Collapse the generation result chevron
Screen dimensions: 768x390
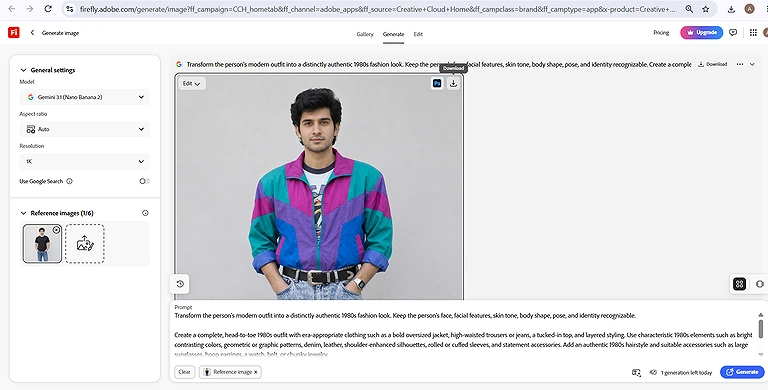tap(752, 64)
